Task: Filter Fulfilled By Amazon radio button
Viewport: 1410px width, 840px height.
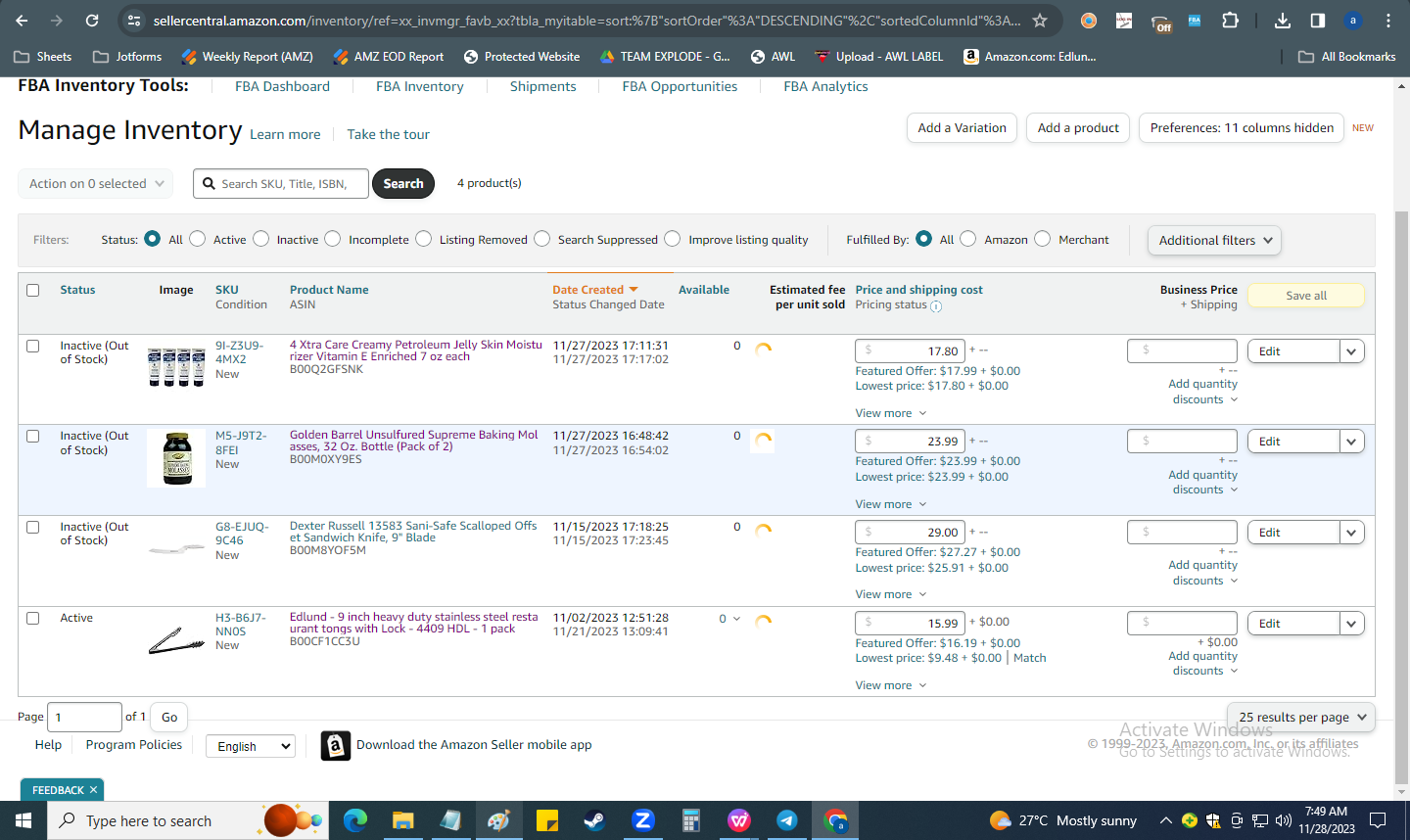Action: point(968,239)
